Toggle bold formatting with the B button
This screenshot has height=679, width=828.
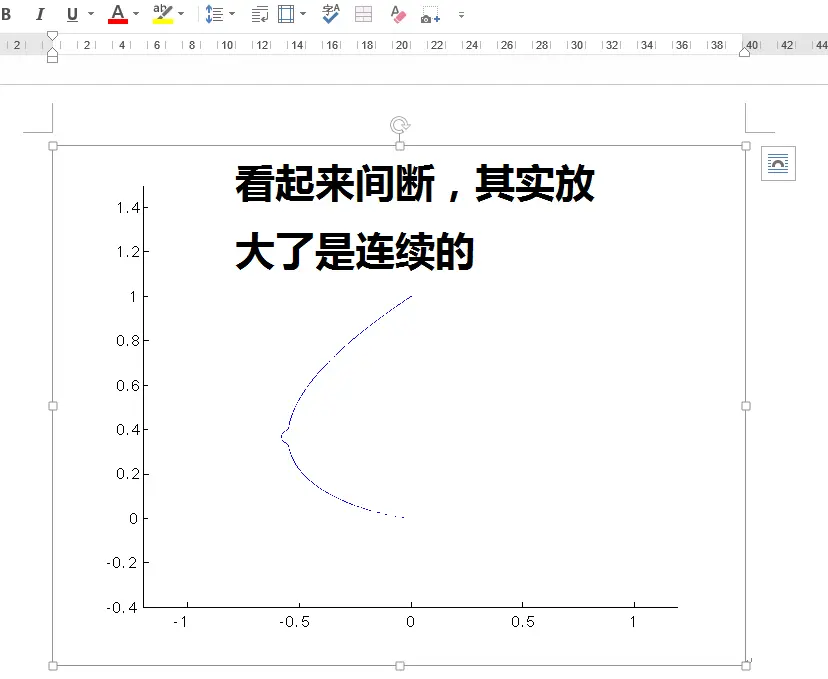point(6,14)
